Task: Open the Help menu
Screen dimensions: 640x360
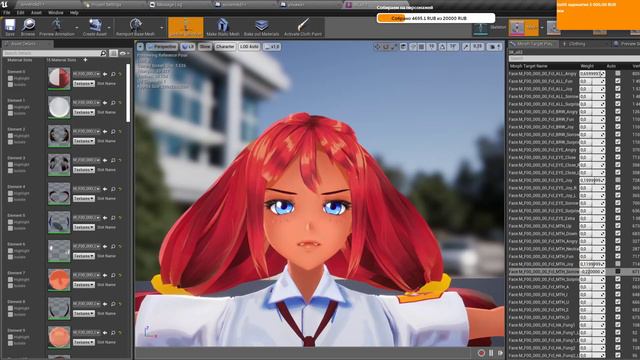Action: point(74,13)
